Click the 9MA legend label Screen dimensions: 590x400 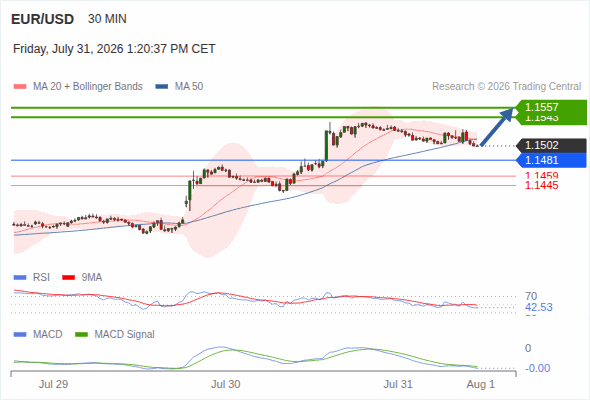click(x=92, y=278)
